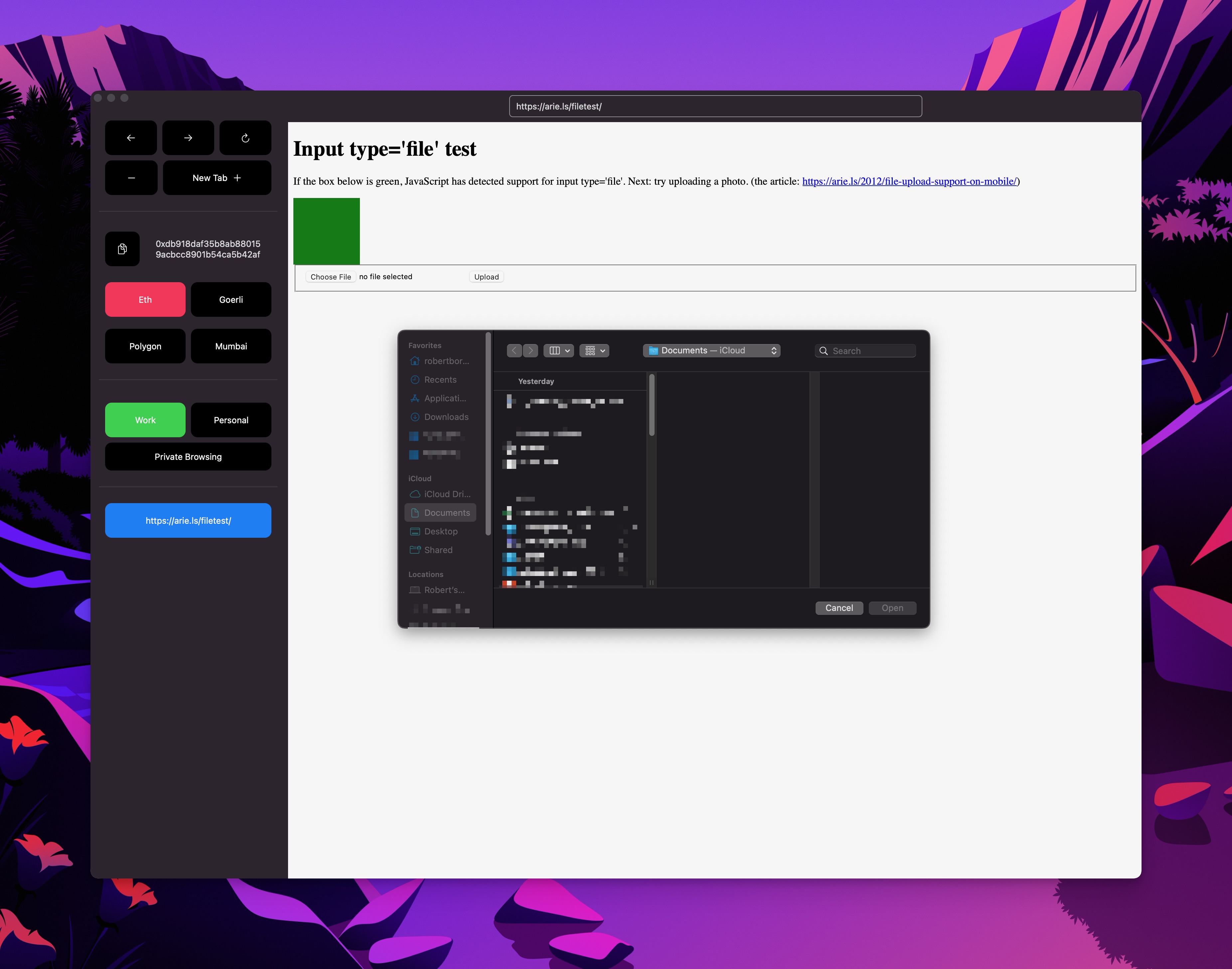The width and height of the screenshot is (1232, 969).
Task: Open a New Tab
Action: (x=217, y=178)
